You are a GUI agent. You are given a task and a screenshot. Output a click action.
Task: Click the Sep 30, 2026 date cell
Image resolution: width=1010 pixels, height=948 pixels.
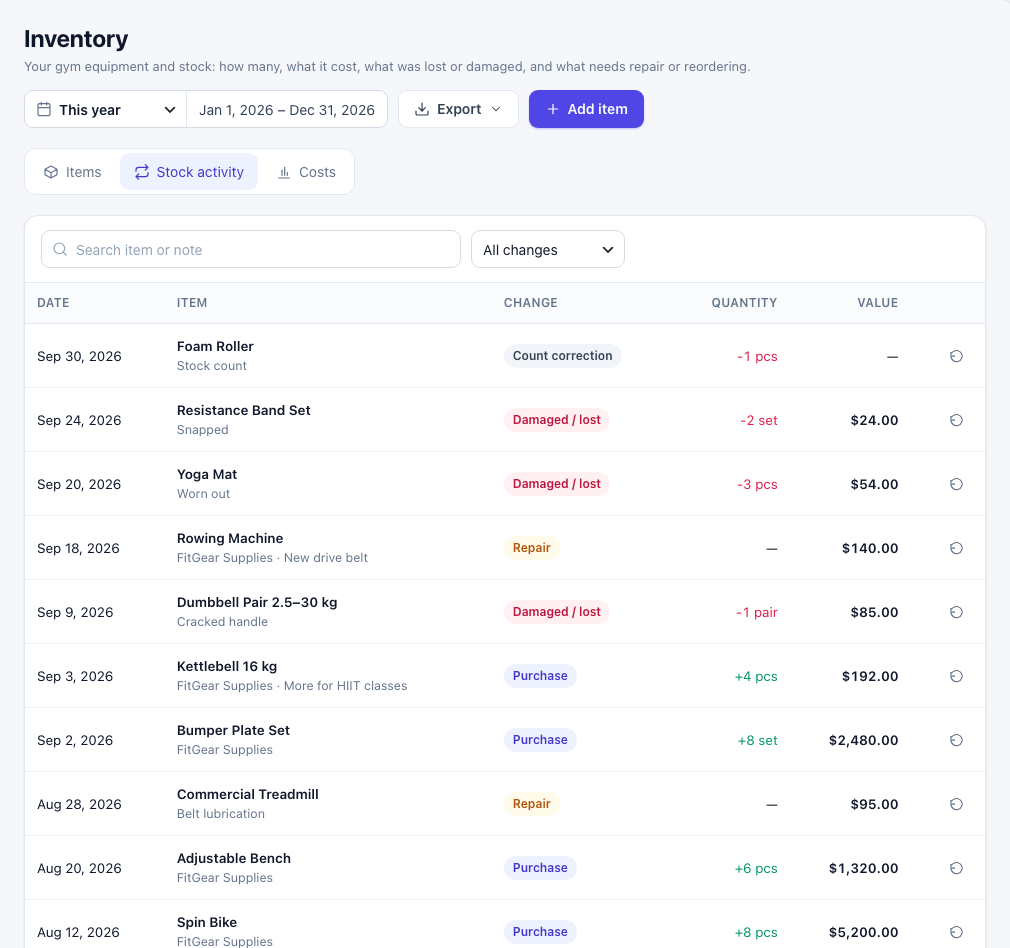coord(79,356)
